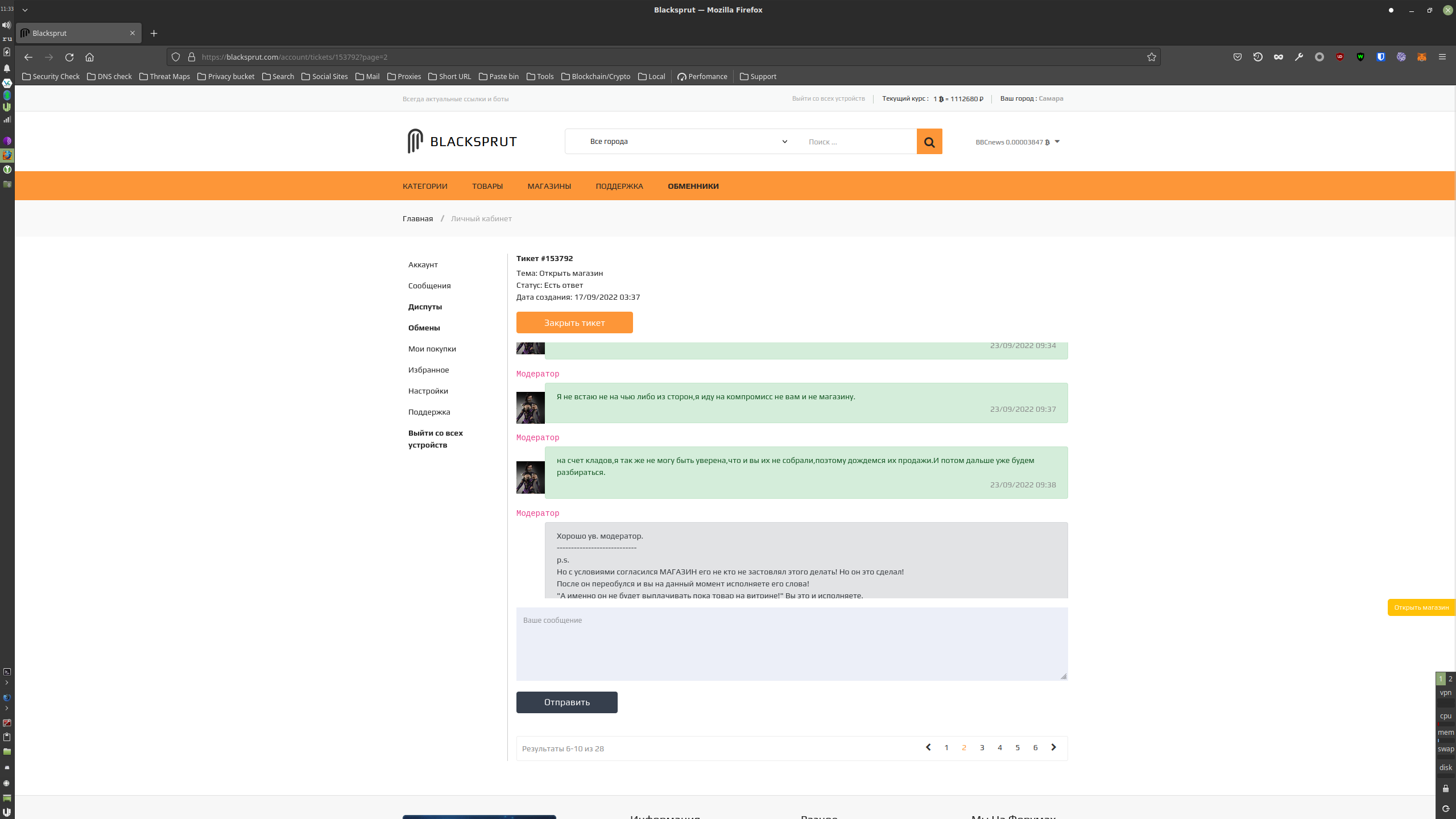This screenshot has height=819, width=1456.
Task: Open the history clock icon in the toolbar
Action: [x=1258, y=57]
